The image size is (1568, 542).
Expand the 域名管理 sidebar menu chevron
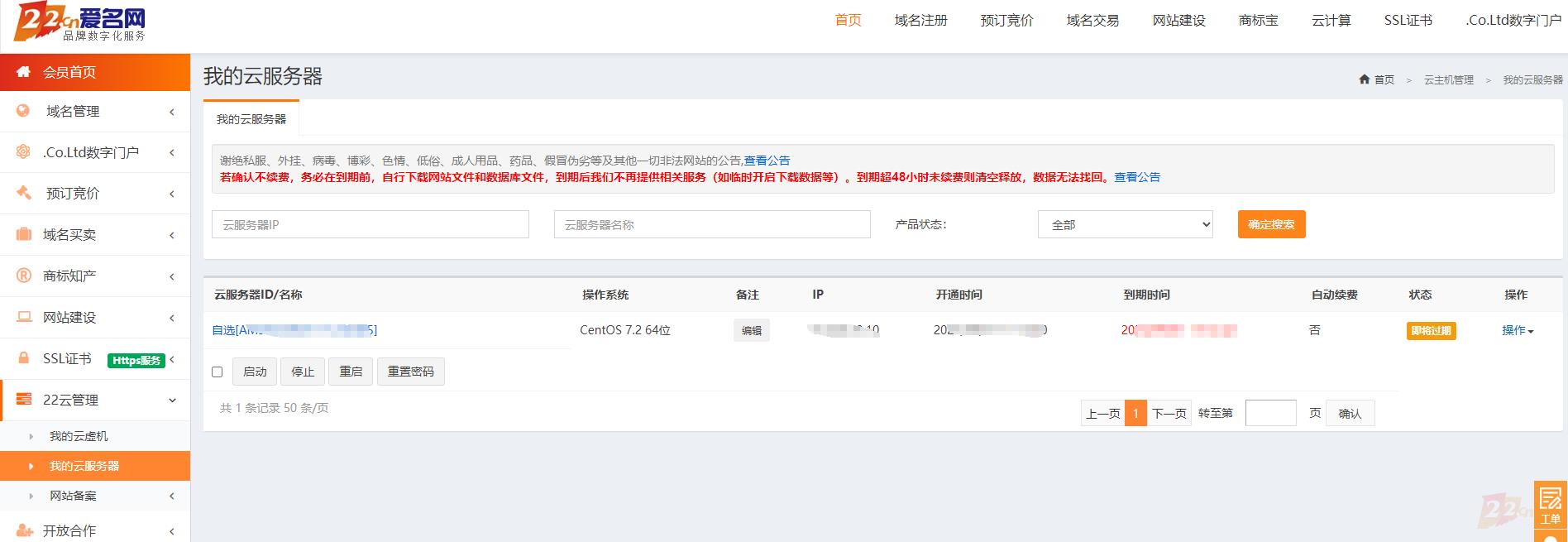pos(172,112)
